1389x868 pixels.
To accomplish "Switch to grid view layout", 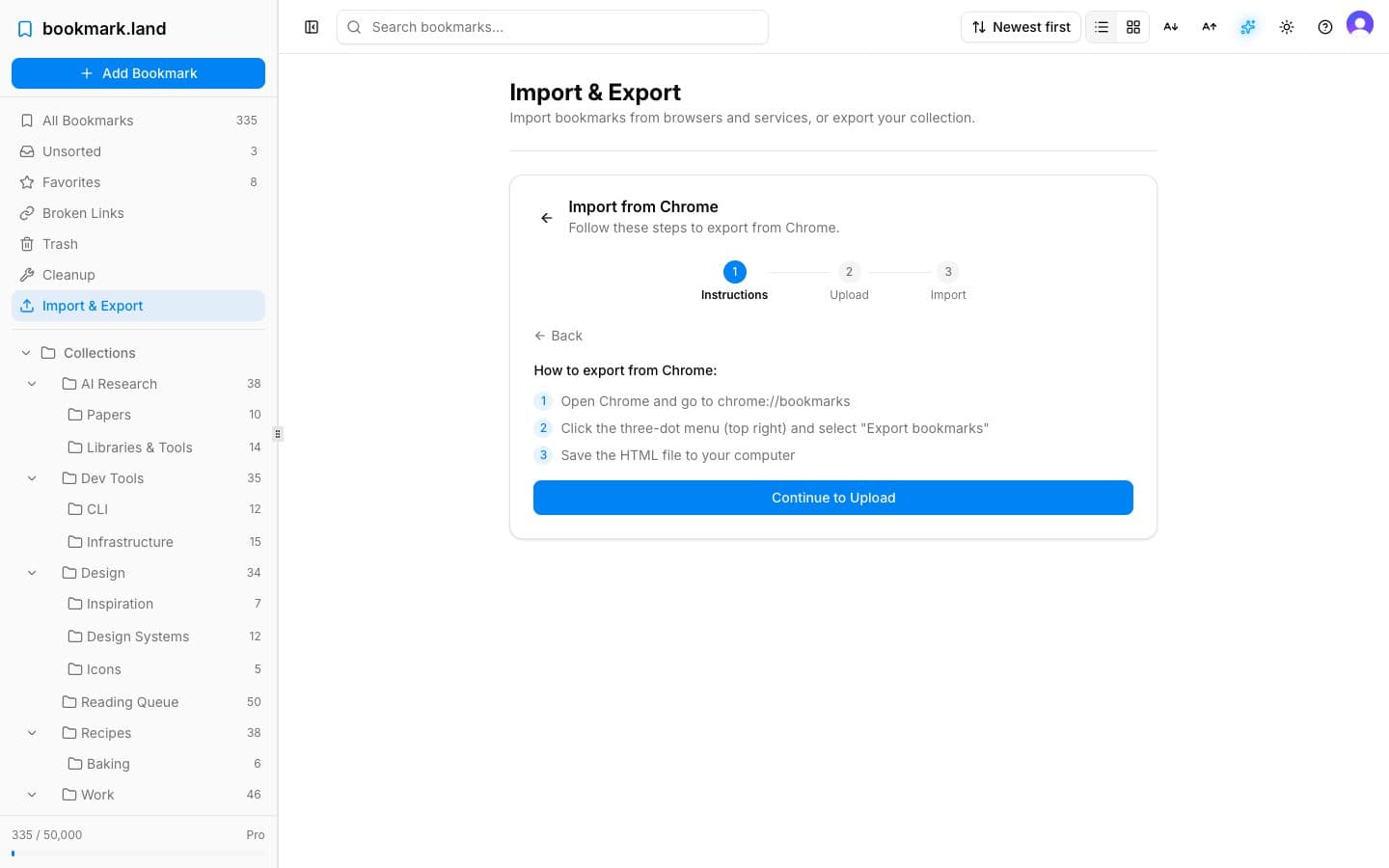I will click(1133, 27).
